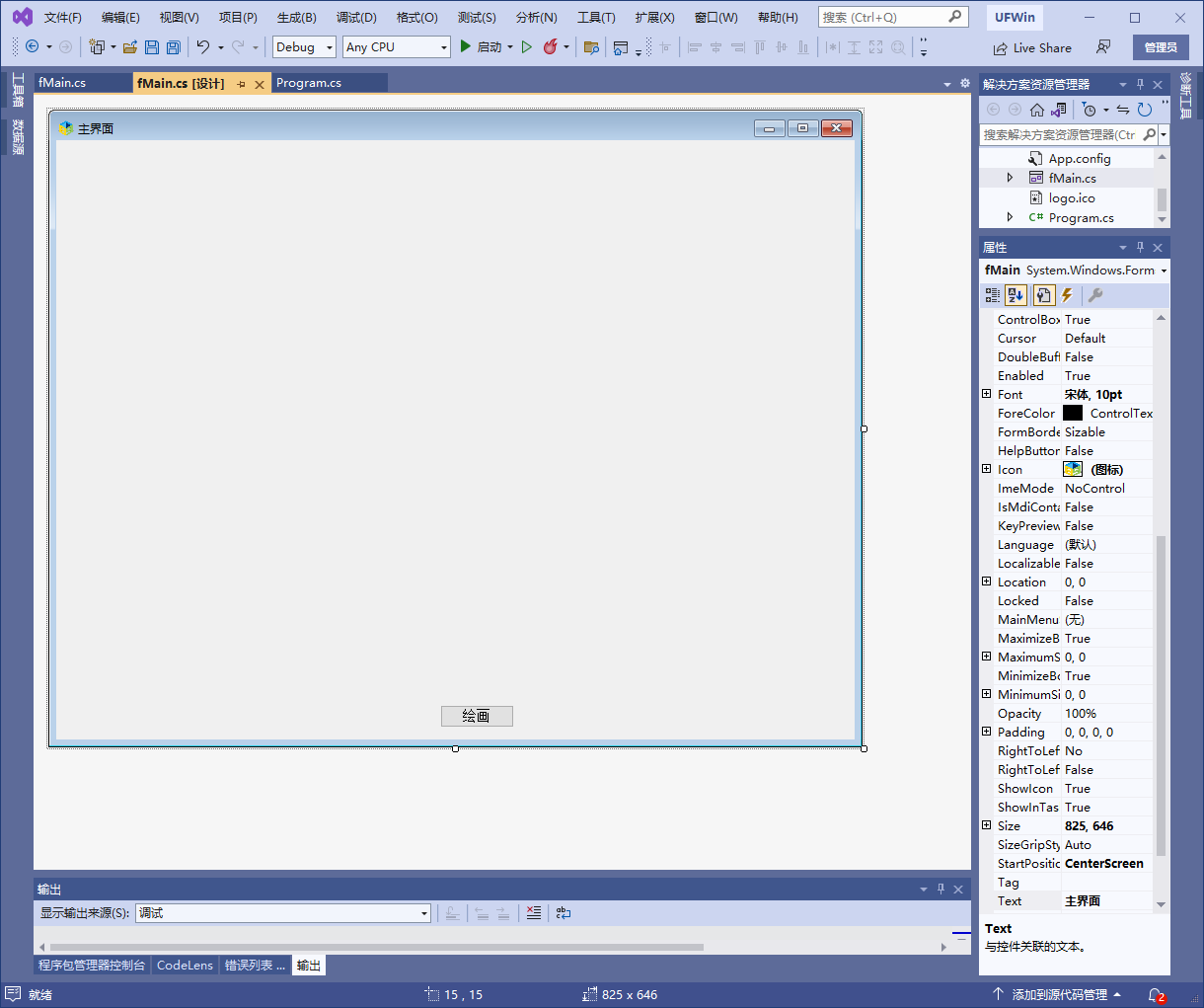Toggle the Properties page view button

tap(1043, 294)
